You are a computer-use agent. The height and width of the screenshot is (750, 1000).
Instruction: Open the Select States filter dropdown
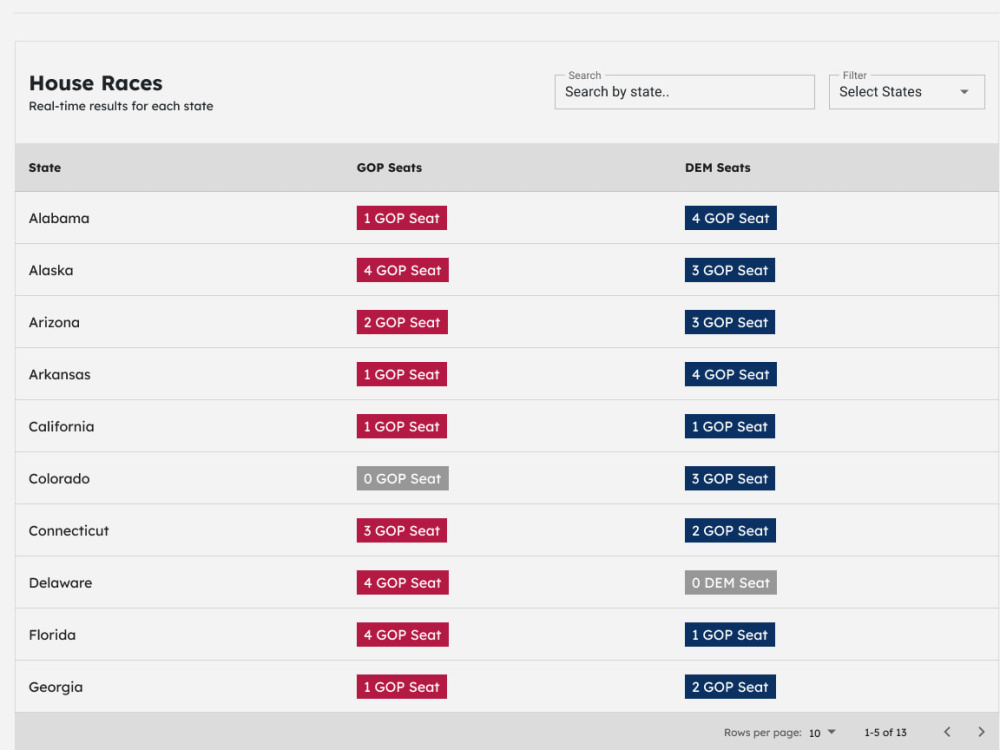[906, 92]
